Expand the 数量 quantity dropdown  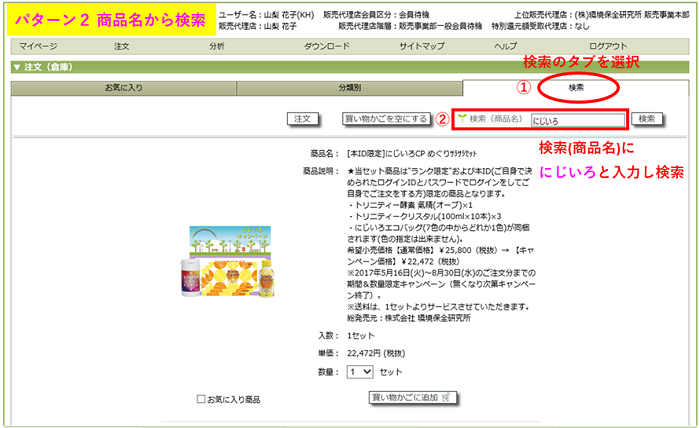tap(359, 371)
